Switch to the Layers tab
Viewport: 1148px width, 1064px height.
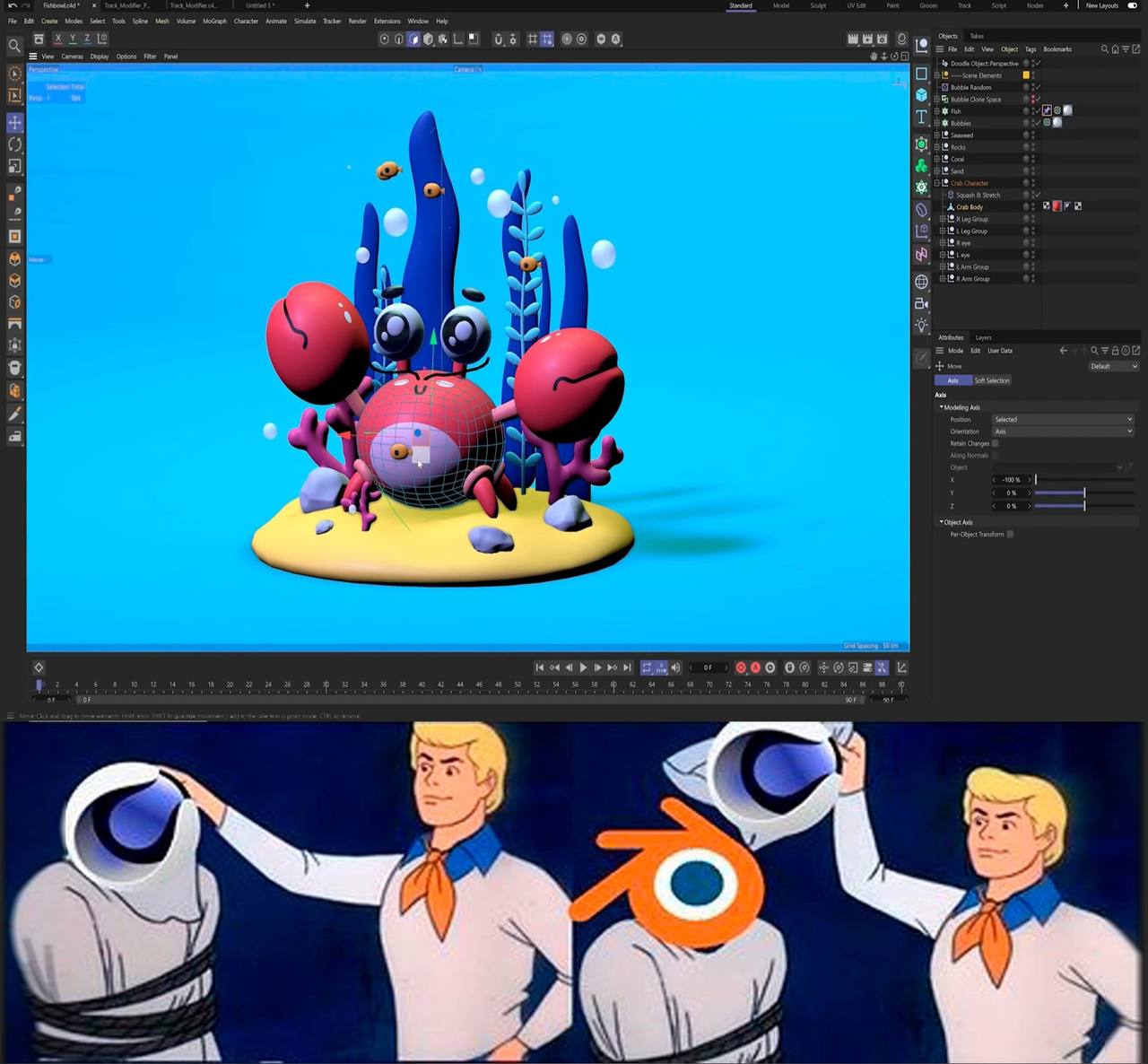coord(983,337)
